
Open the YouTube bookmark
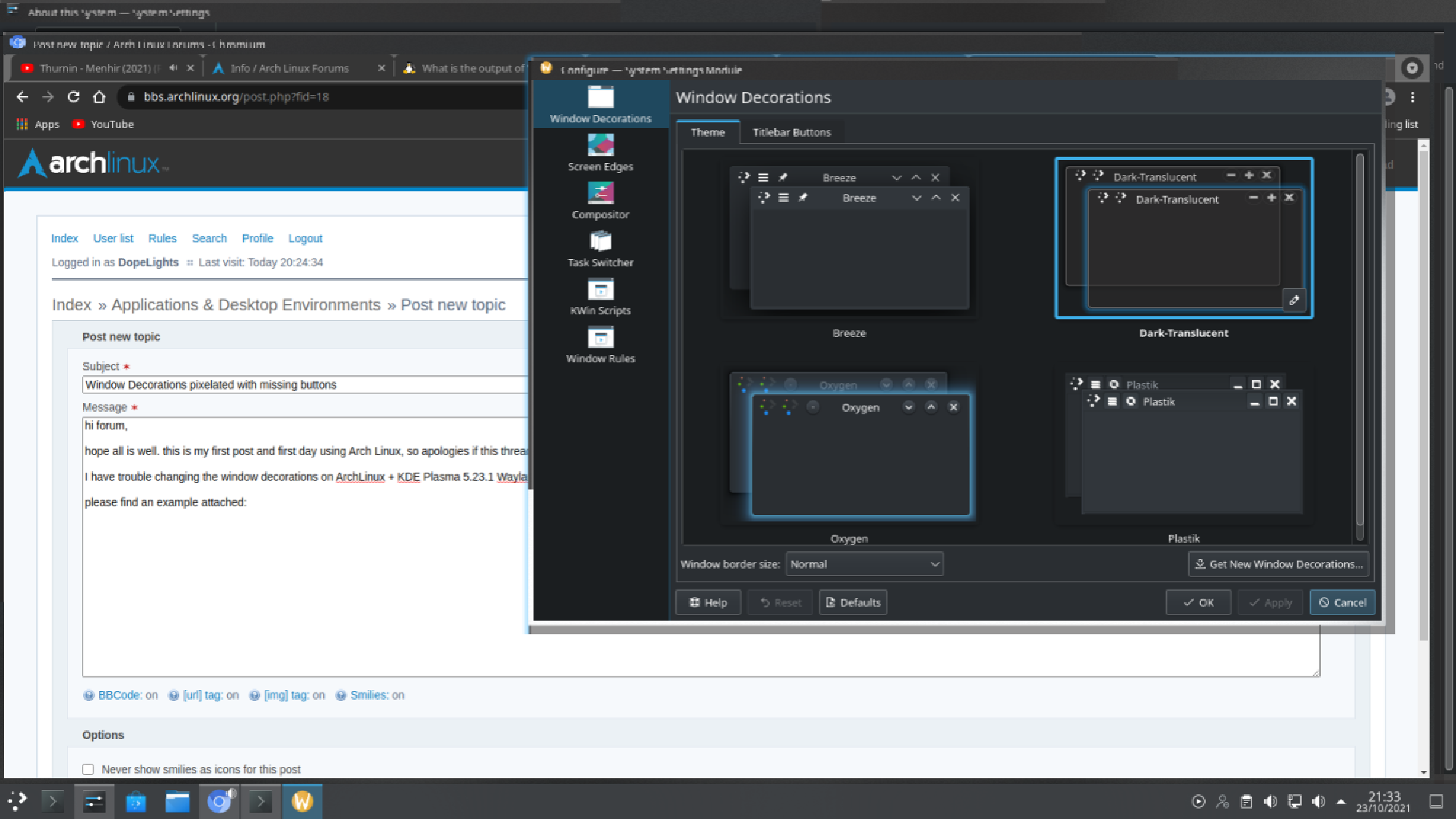coord(103,124)
